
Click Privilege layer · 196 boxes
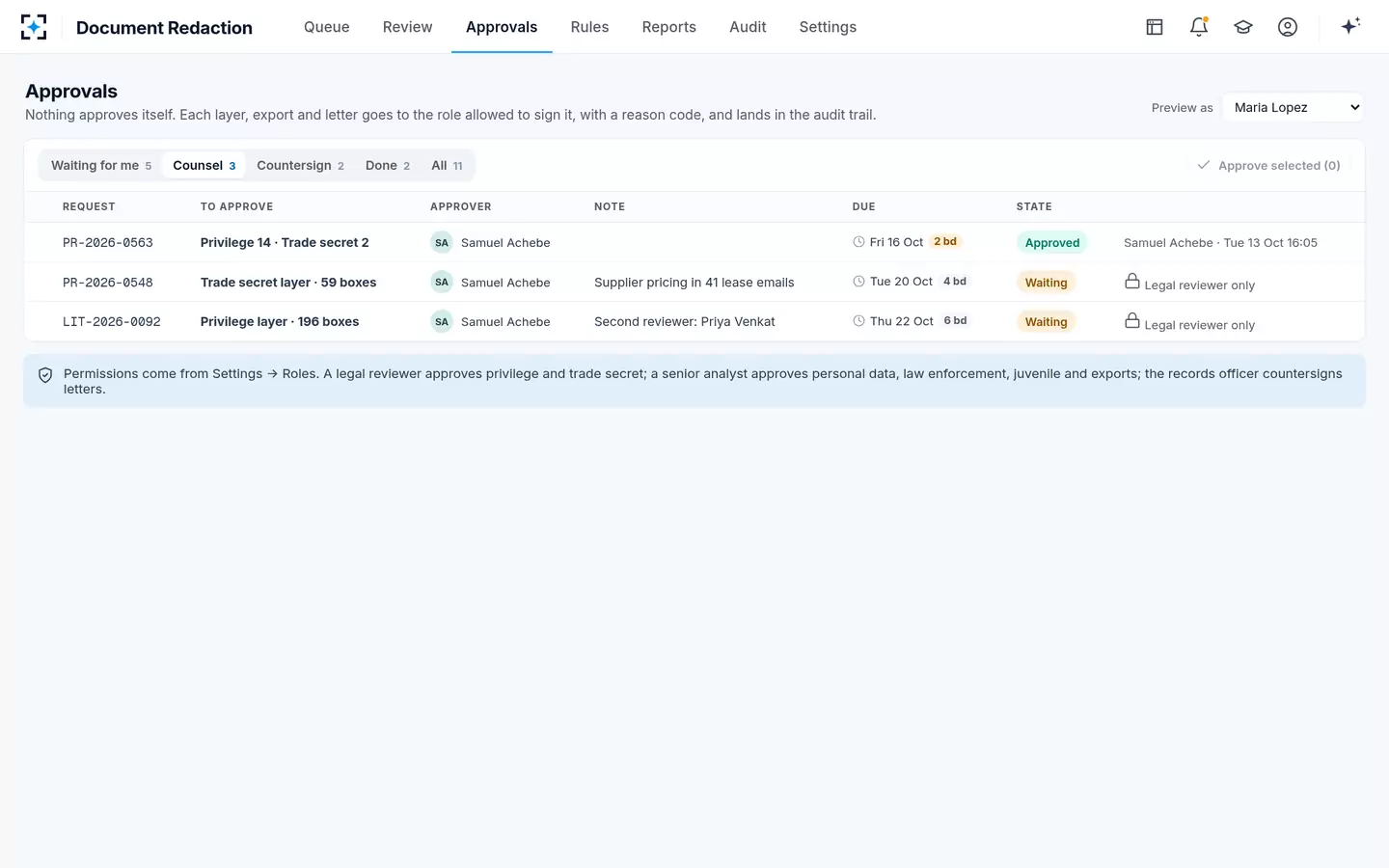pos(280,322)
